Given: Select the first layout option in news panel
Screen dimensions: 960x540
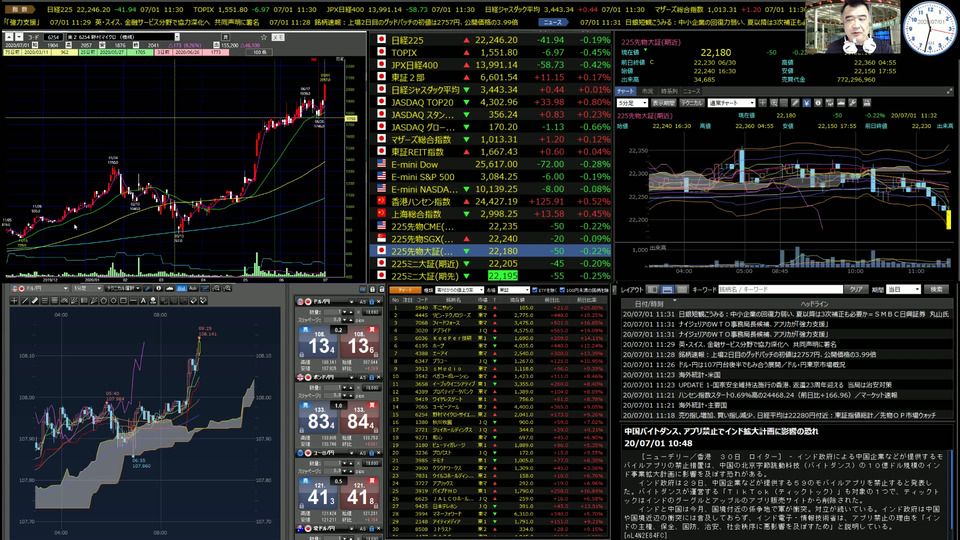Looking at the screenshot, I should 654,290.
